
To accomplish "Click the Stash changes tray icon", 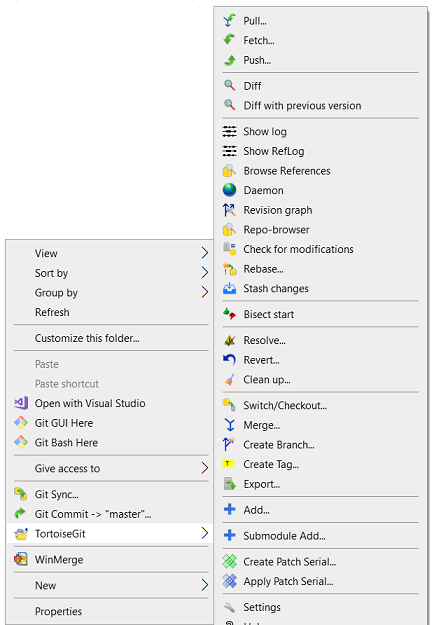I will click(x=229, y=288).
